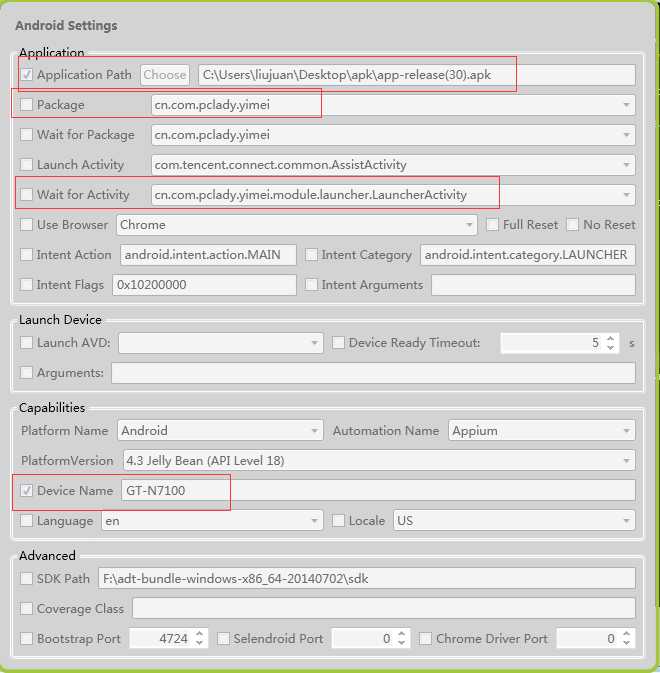Viewport: 660px width, 673px height.
Task: Click the Intent Flags 0x10200000 field
Action: point(204,285)
